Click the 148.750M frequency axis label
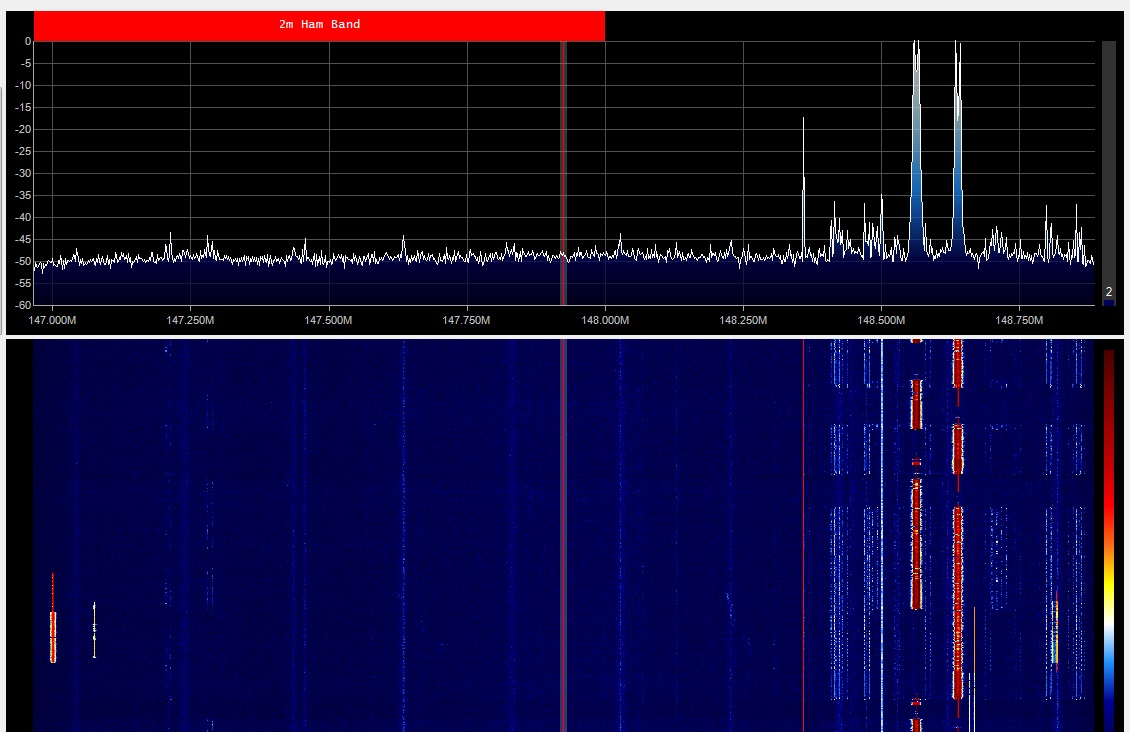 pyautogui.click(x=1018, y=321)
